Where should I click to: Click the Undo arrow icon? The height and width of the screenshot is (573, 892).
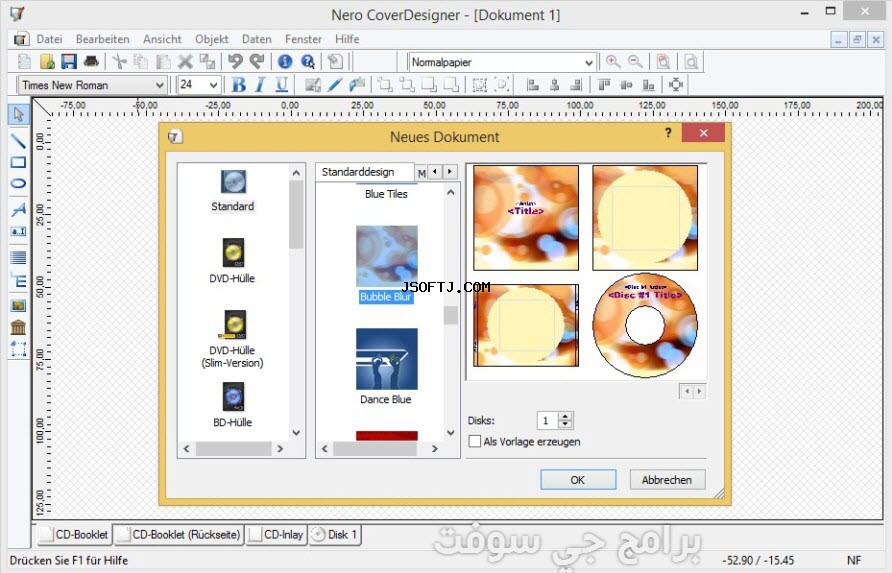(x=235, y=61)
